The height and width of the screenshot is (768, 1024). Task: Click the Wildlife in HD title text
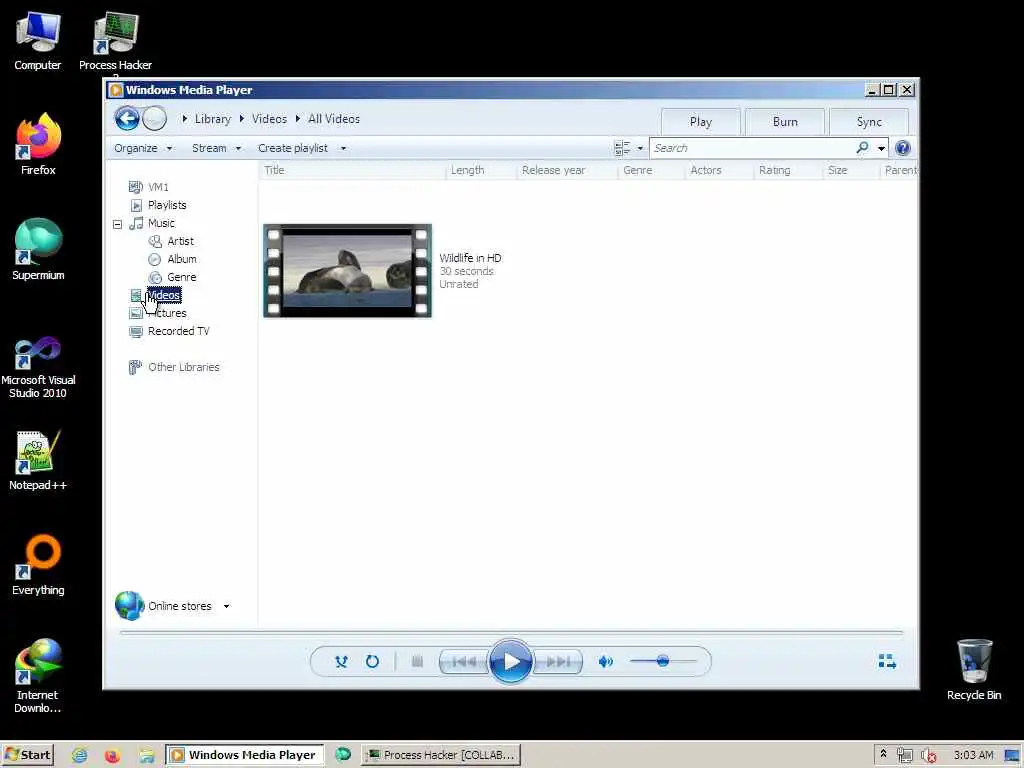(470, 258)
